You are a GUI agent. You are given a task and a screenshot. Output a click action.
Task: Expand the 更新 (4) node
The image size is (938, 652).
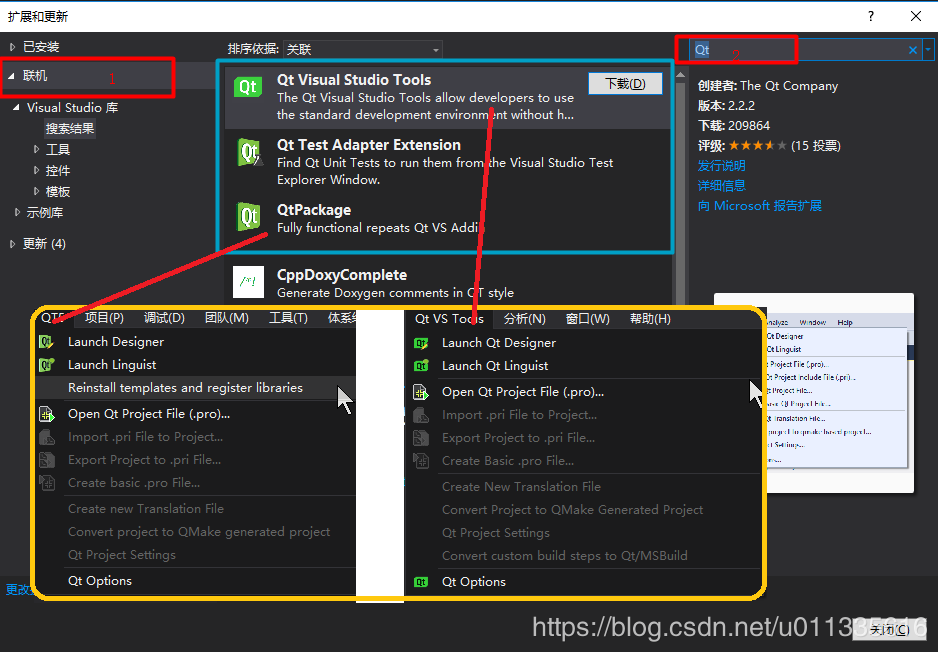tap(13, 244)
